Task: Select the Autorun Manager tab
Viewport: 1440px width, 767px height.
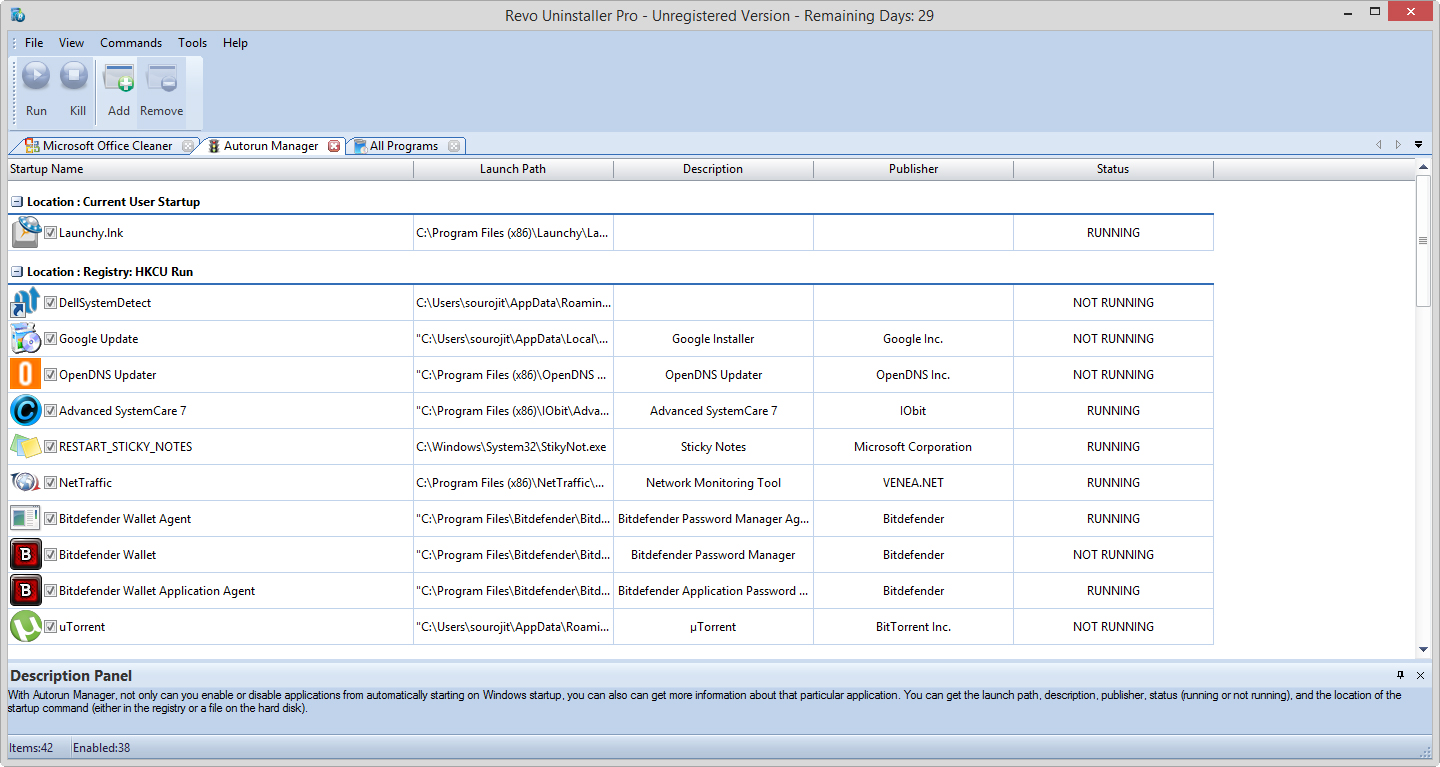Action: 270,146
